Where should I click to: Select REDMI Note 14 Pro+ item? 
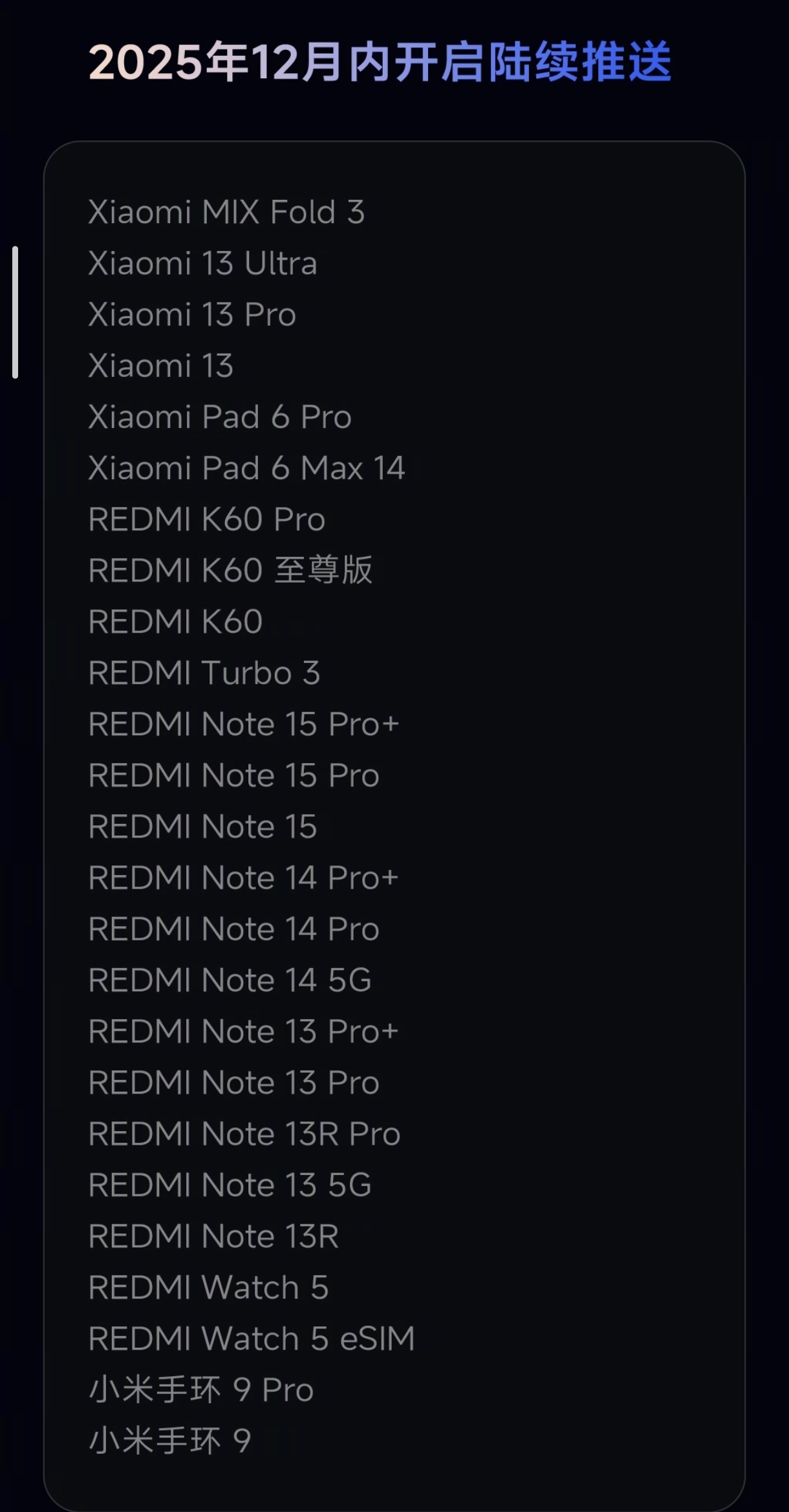coord(243,878)
